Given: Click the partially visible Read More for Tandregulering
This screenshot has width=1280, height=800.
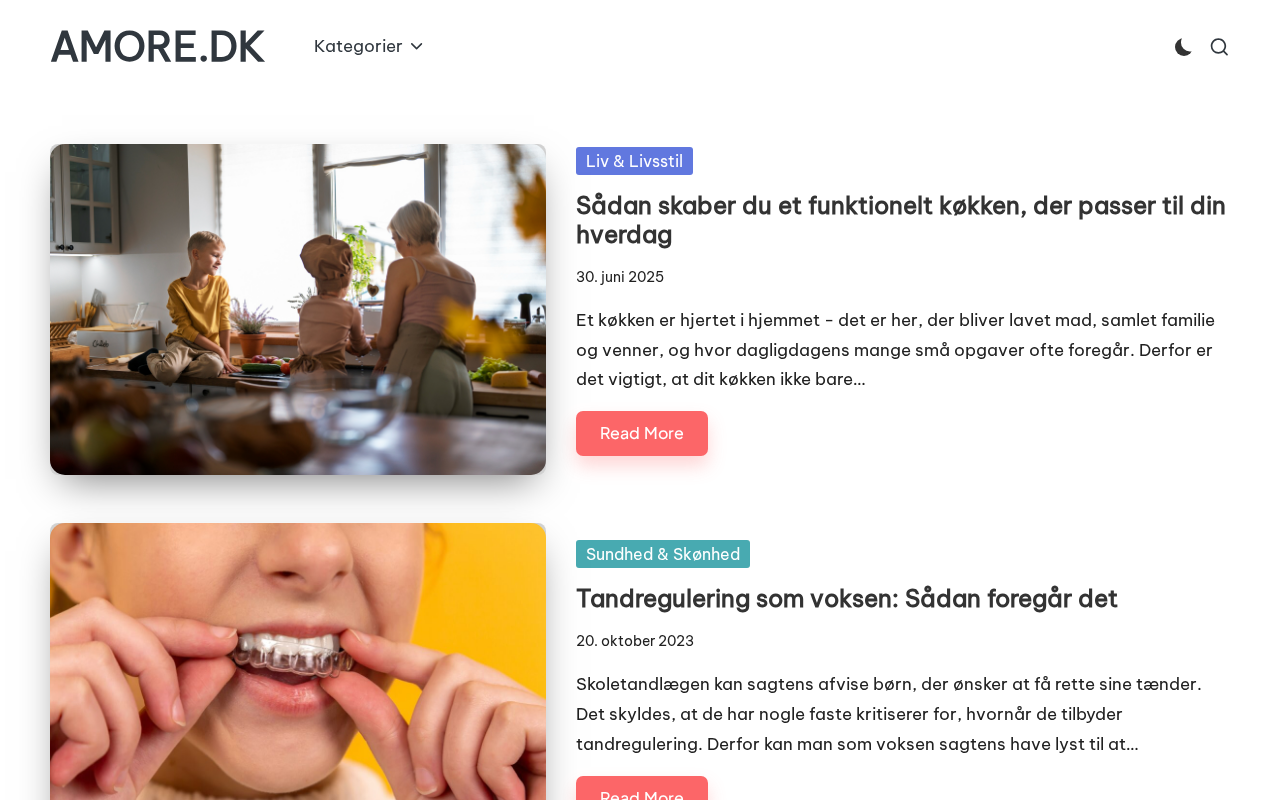Looking at the screenshot, I should [642, 789].
